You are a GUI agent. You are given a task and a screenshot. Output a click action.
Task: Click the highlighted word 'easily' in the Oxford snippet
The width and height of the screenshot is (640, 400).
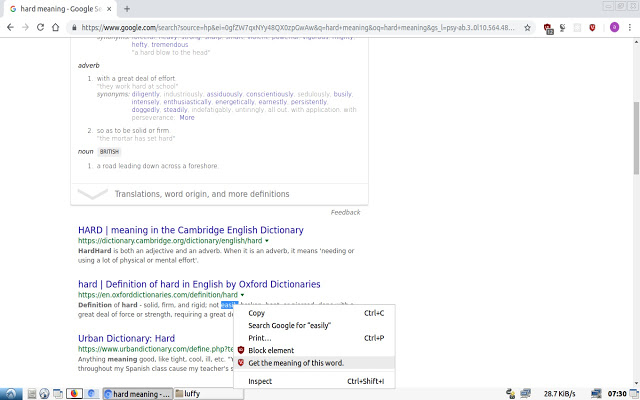click(229, 305)
